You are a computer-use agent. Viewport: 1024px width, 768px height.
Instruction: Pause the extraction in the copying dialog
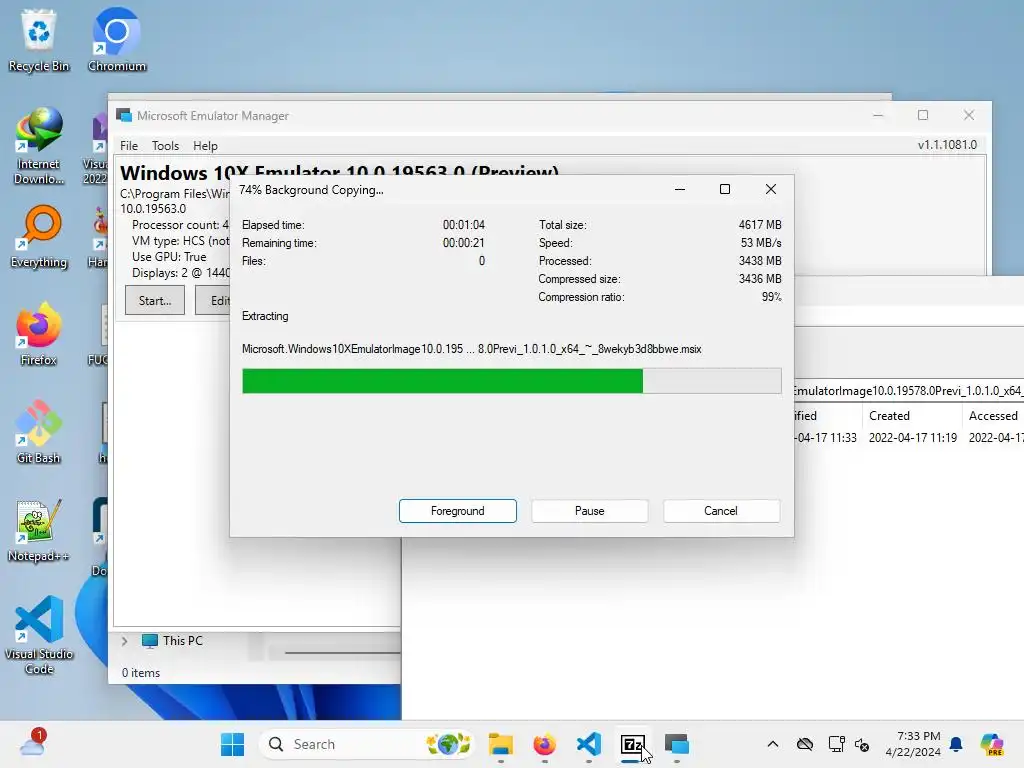coord(590,511)
